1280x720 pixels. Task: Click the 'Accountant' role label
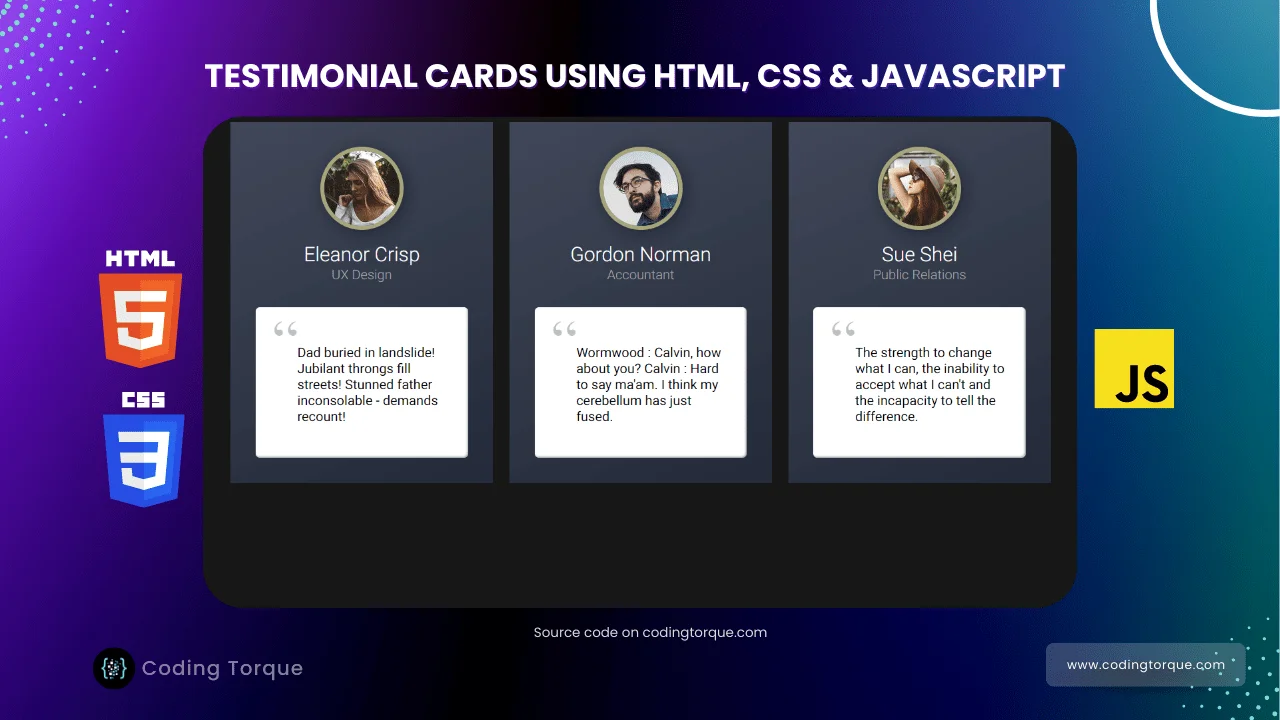640,275
